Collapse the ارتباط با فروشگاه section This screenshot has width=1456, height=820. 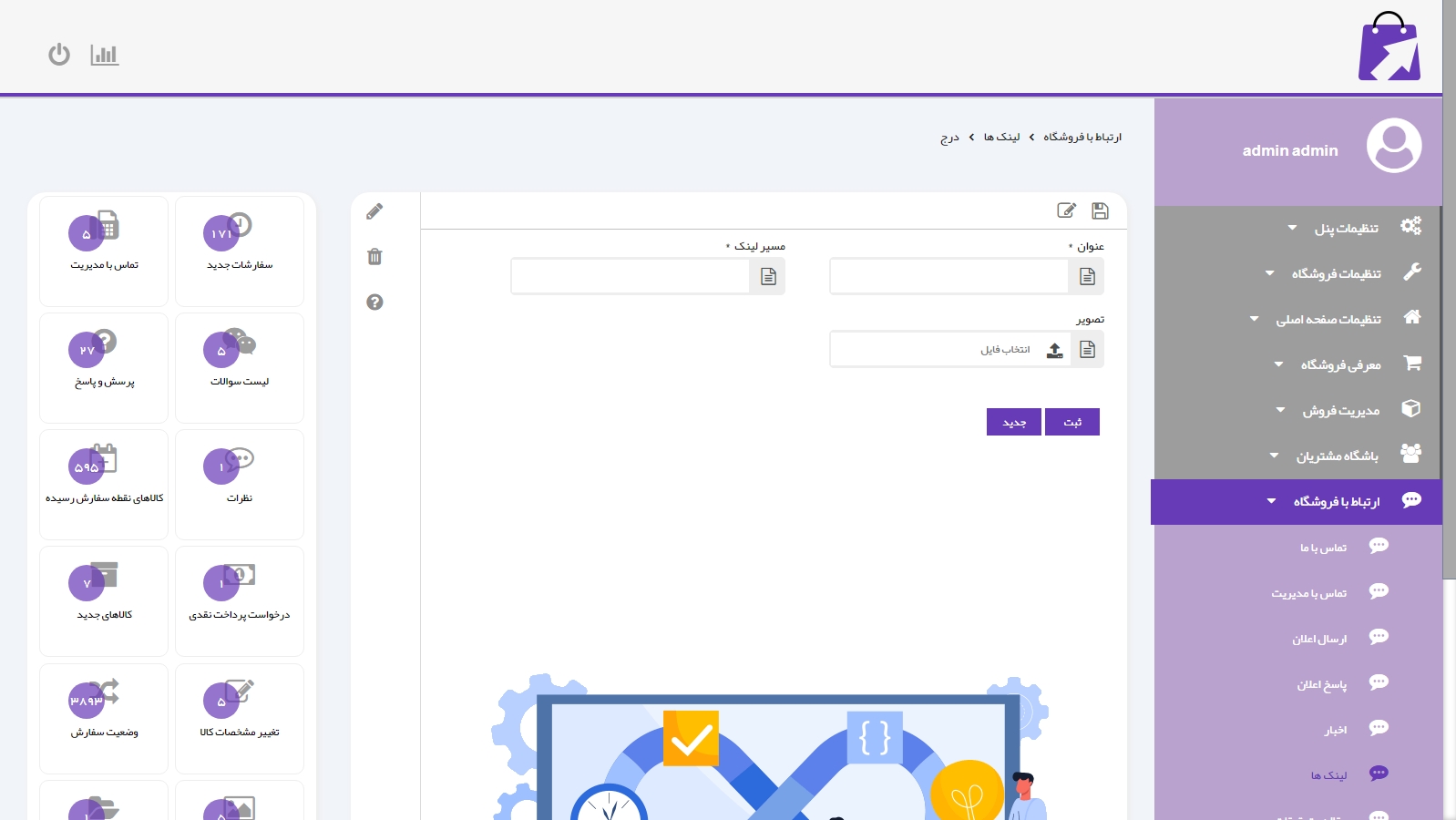click(x=1336, y=501)
